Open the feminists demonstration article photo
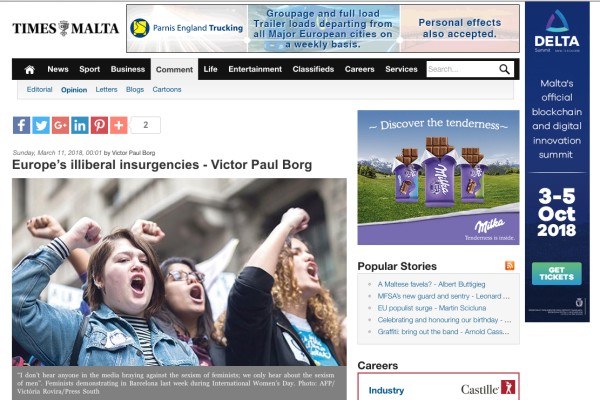 (179, 272)
